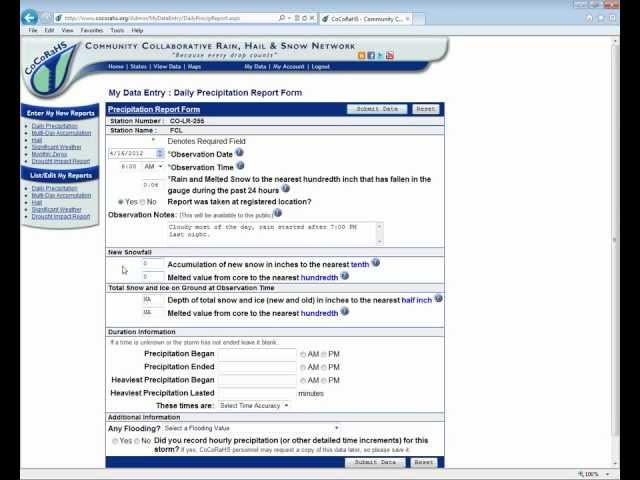Open Hail under Enter My New Reports

tap(37, 140)
